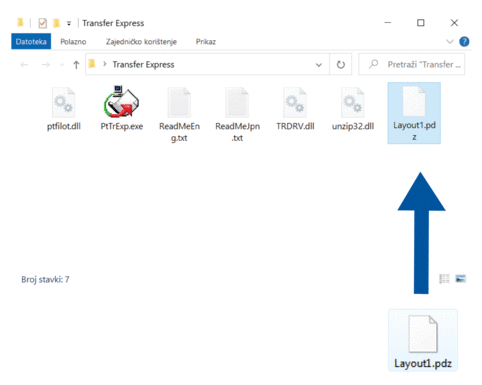Click the unzip32.dll name label
482x385 pixels.
pos(353,126)
